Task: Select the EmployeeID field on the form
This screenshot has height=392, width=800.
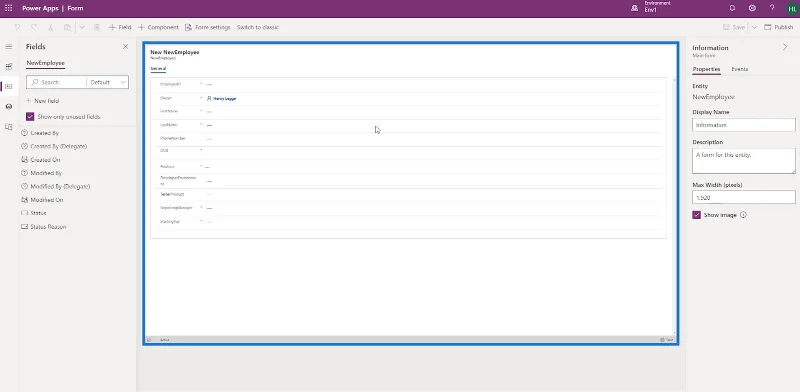Action: tap(408, 84)
